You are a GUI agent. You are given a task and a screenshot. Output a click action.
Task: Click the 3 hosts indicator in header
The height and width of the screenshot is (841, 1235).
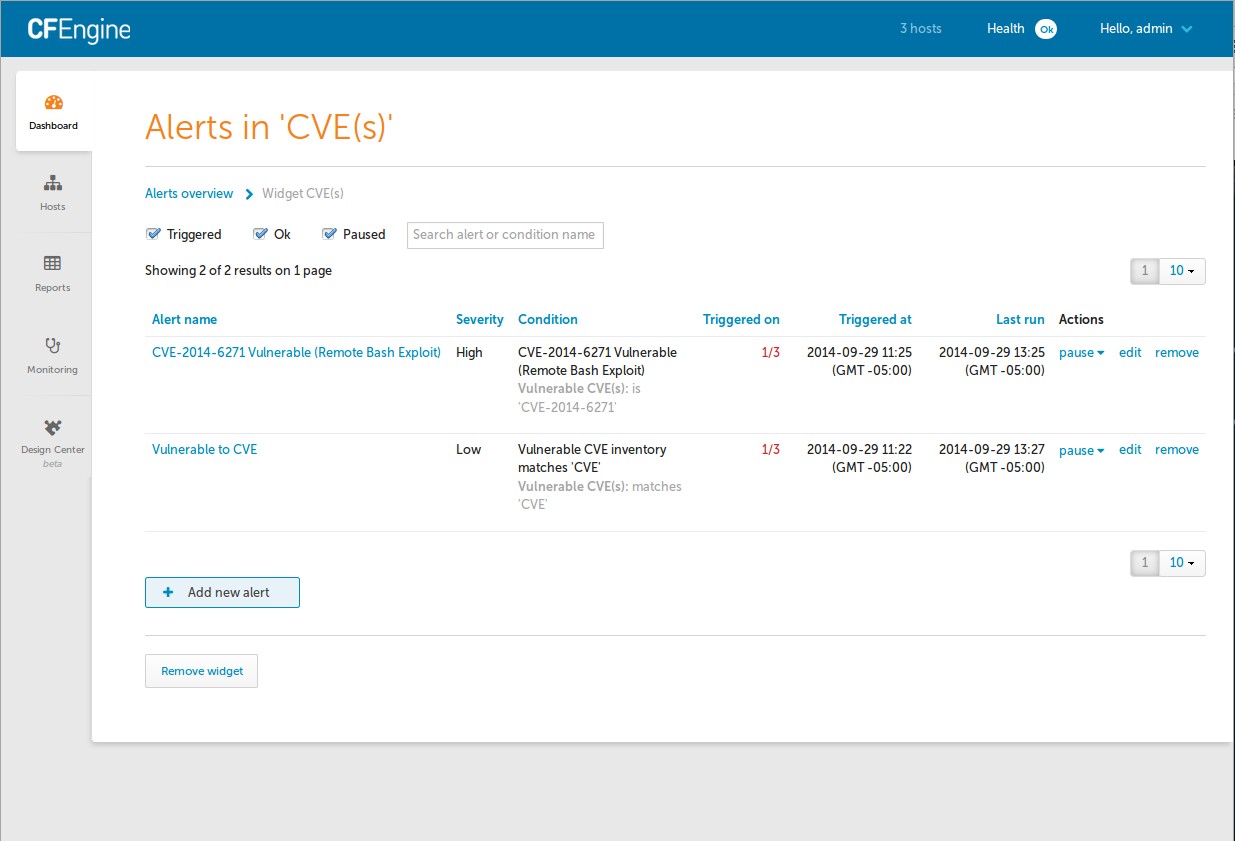click(920, 28)
